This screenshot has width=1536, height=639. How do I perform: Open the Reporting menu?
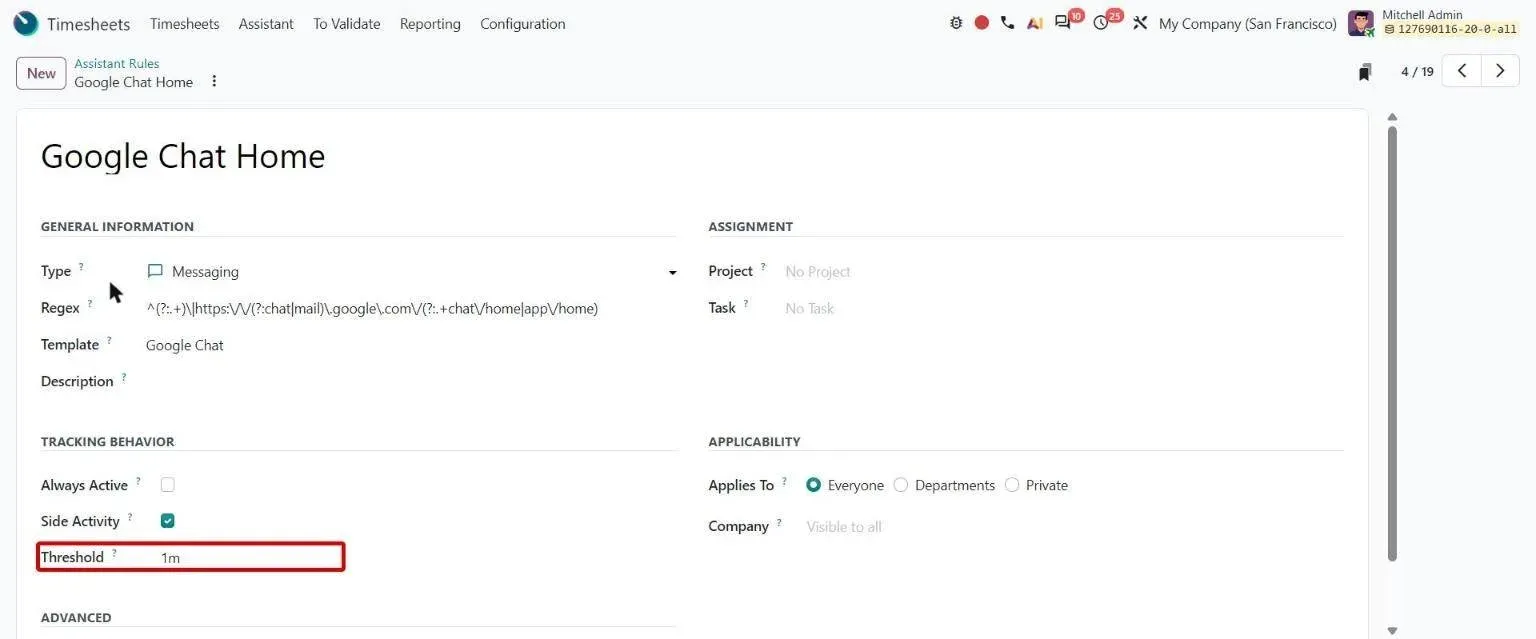(430, 24)
